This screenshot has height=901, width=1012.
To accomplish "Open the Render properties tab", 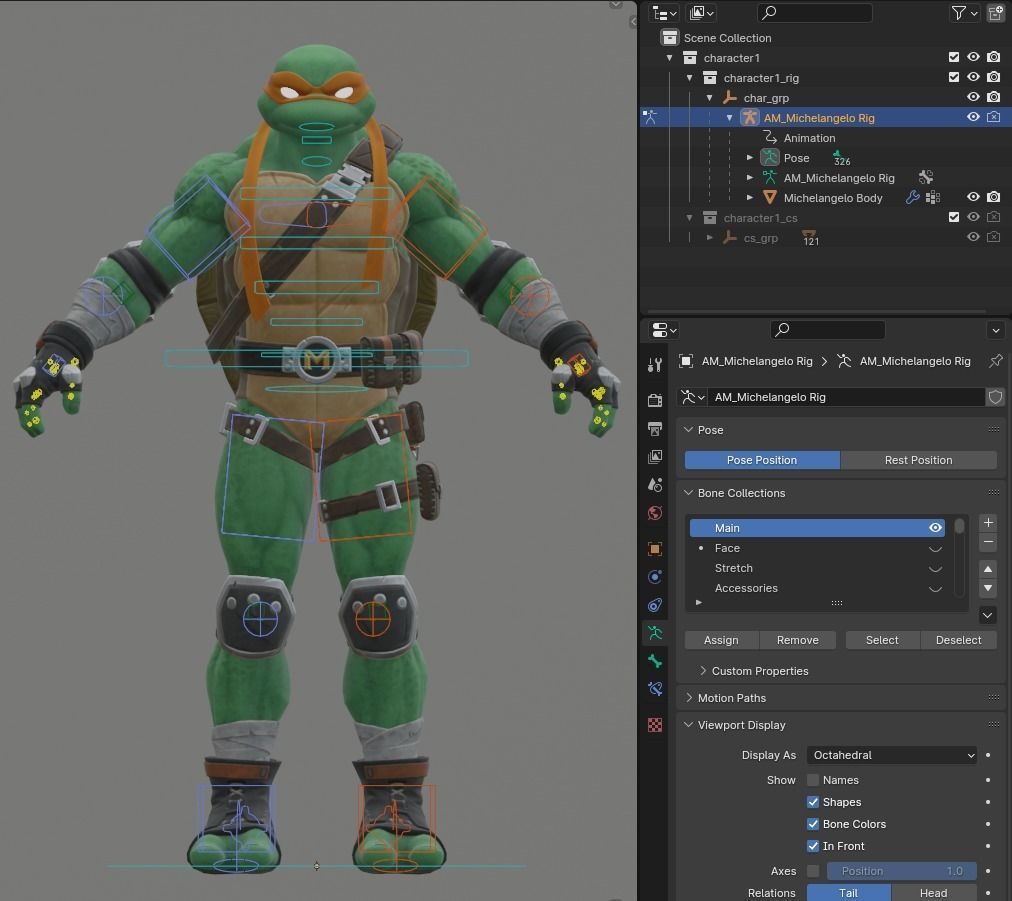I will pos(654,400).
